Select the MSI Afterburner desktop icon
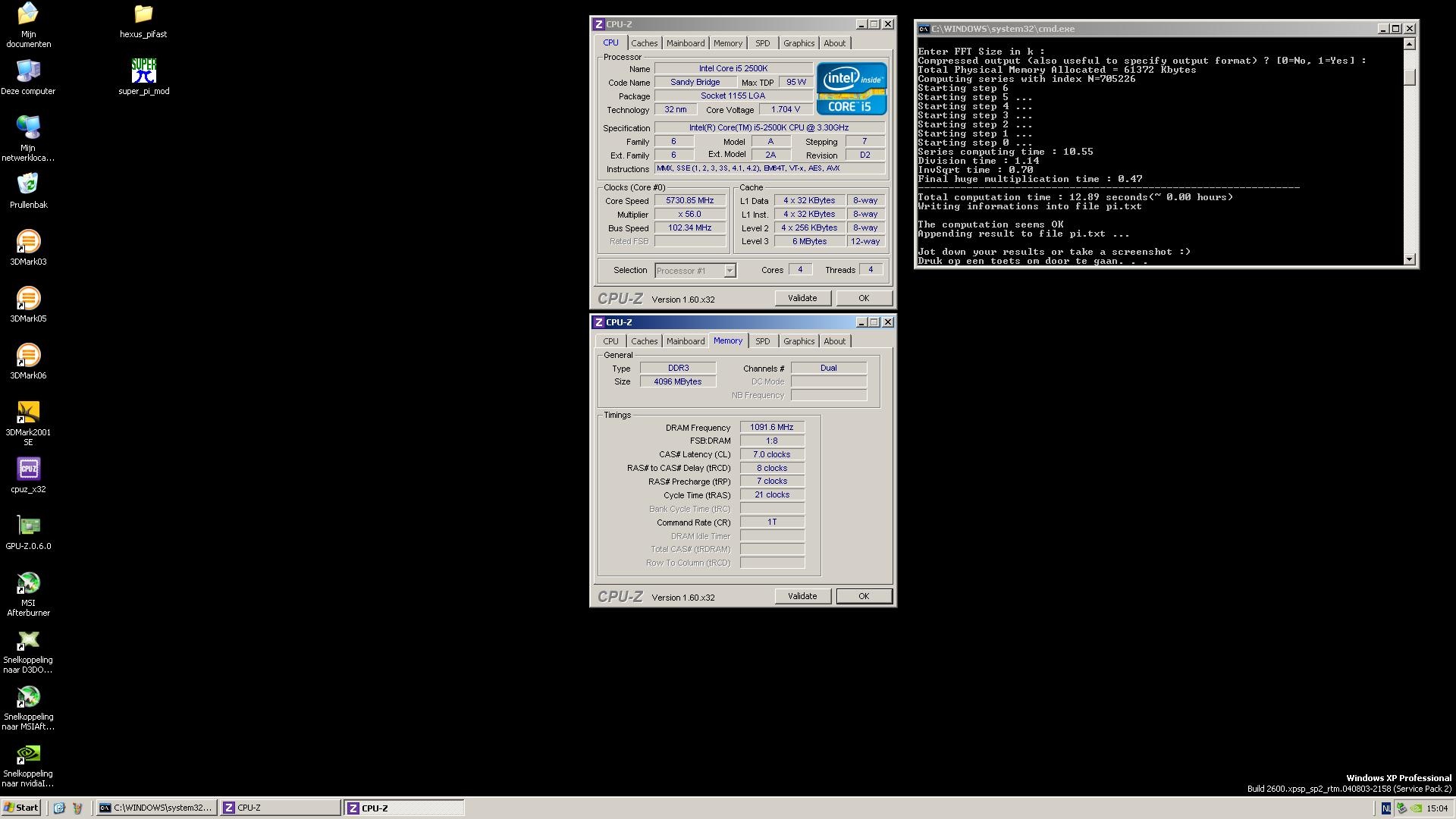1456x819 pixels. pyautogui.click(x=28, y=584)
